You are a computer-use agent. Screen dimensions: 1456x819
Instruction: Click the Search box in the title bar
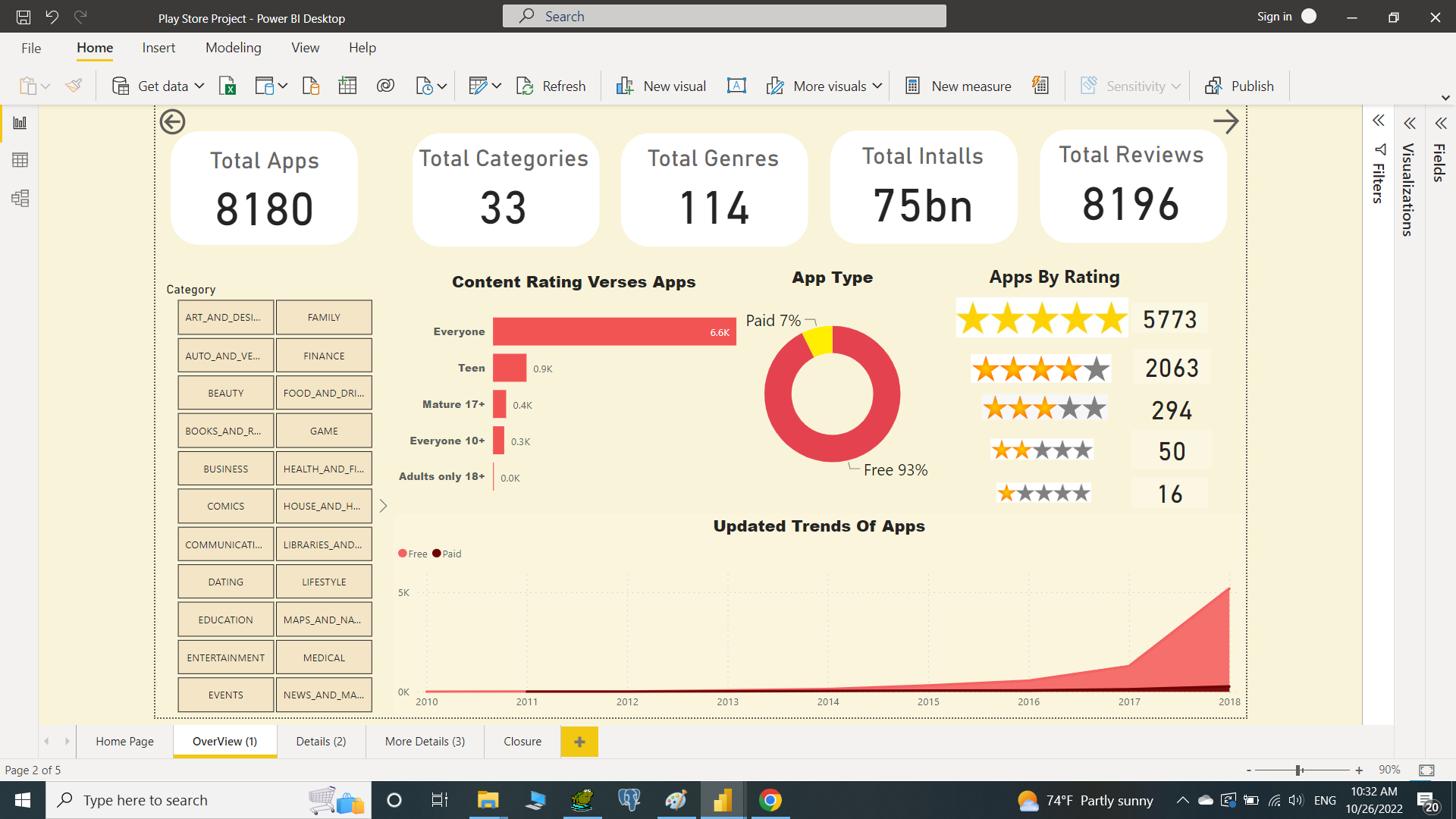pyautogui.click(x=724, y=16)
